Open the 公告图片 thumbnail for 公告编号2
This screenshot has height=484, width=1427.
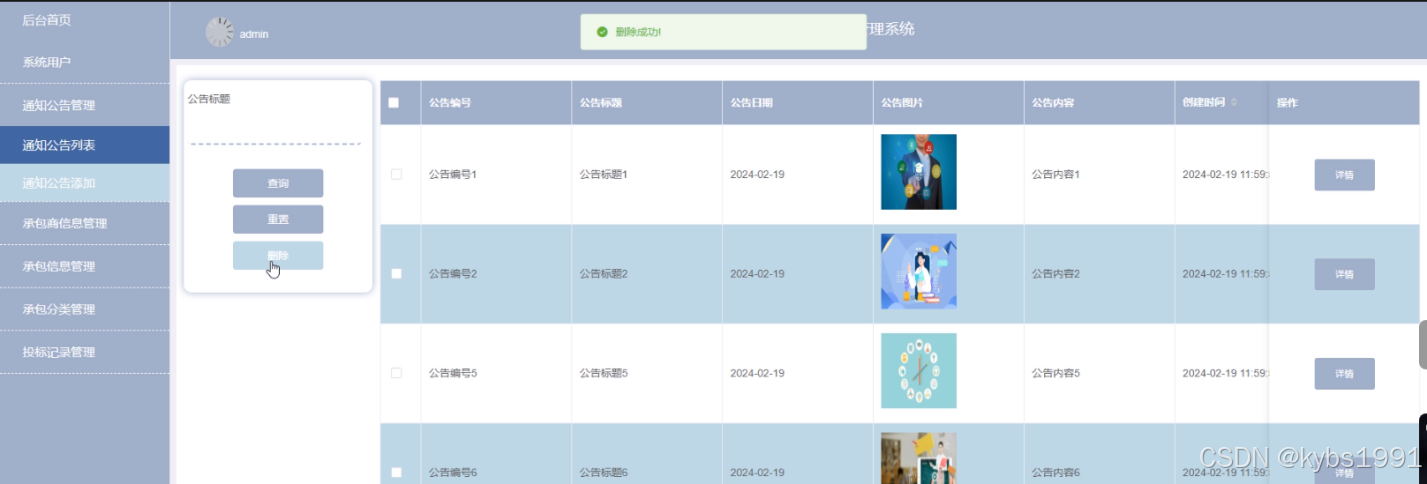(x=918, y=271)
